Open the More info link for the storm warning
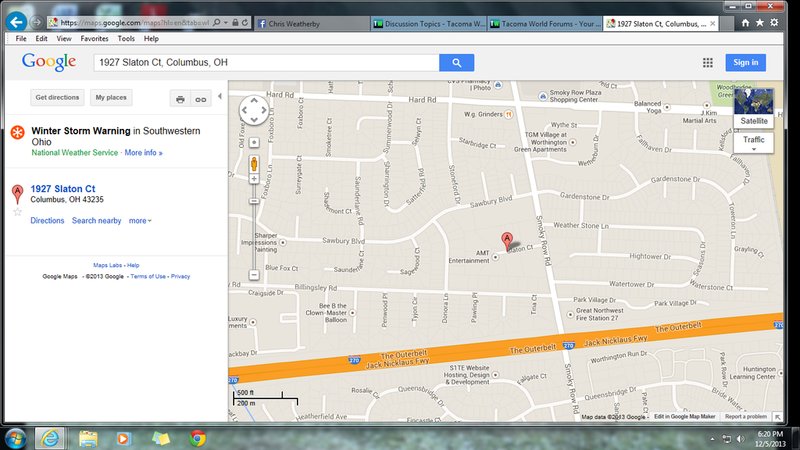Screen dimensions: 800x450 (x=143, y=153)
